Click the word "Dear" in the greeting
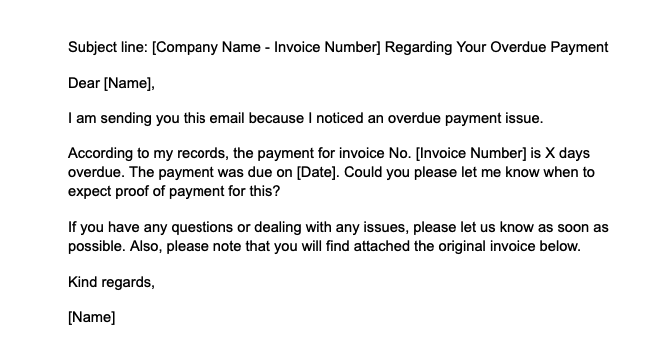Viewport: 656px width, 360px height. coord(84,83)
